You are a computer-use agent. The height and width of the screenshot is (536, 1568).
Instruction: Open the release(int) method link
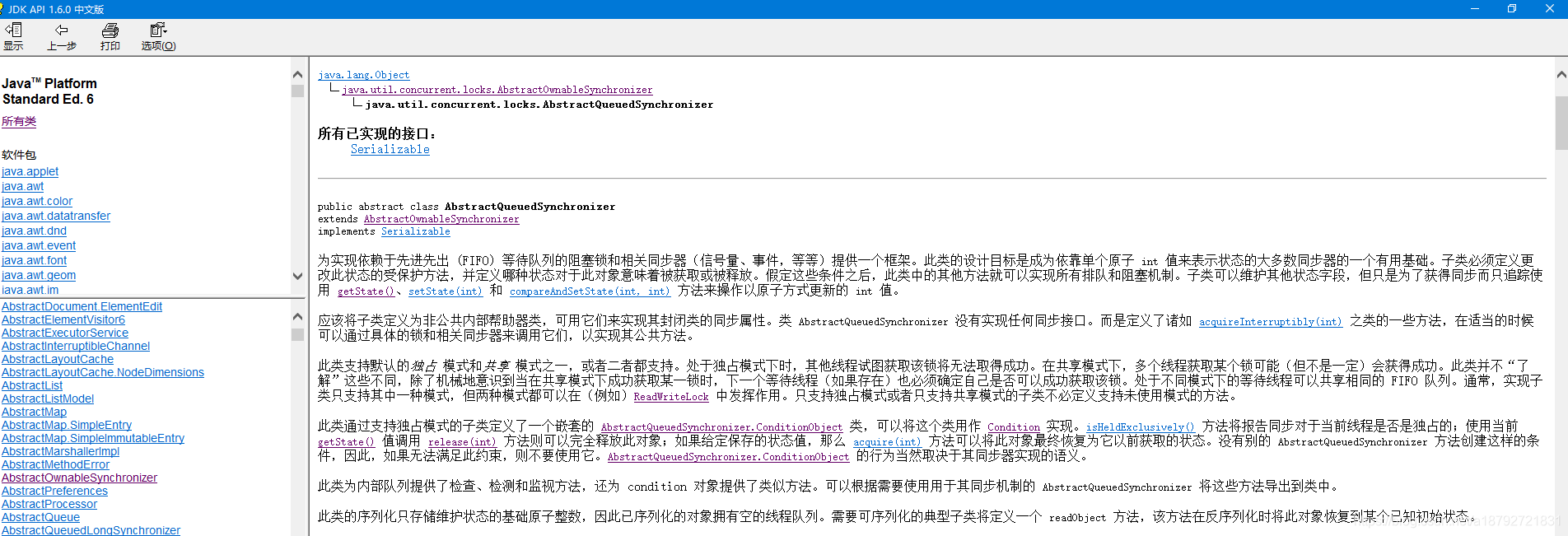tap(462, 442)
